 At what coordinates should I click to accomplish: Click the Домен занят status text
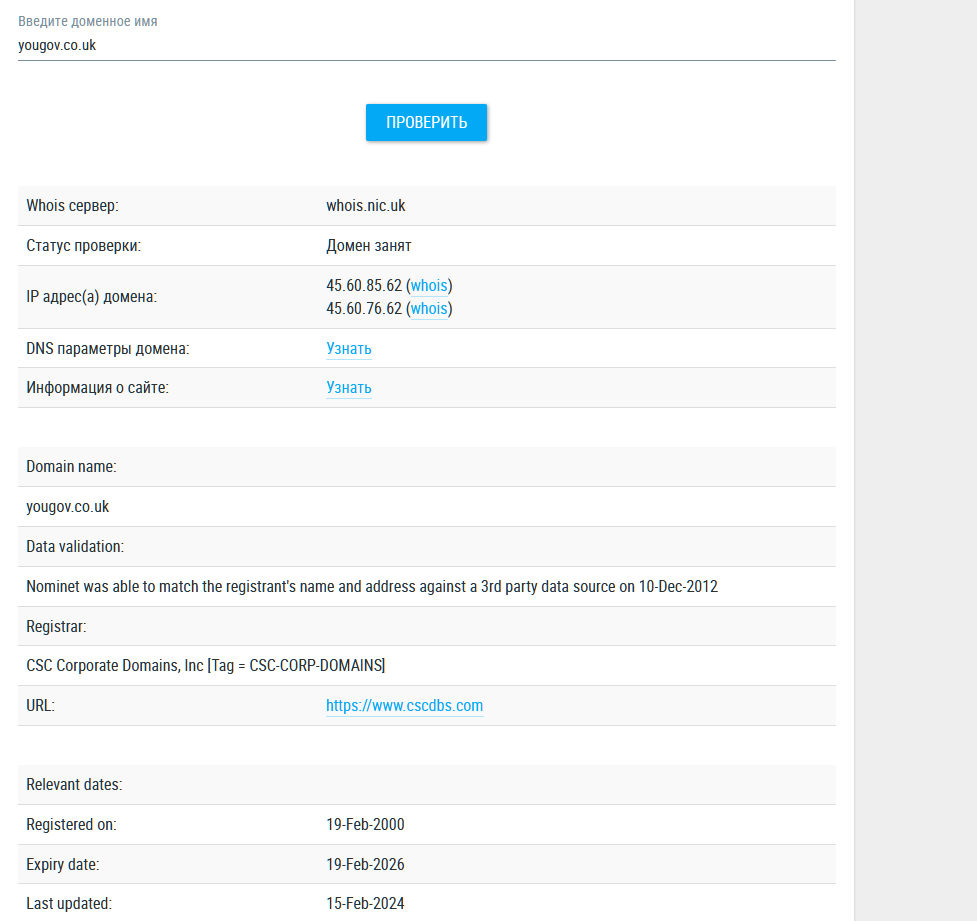pyautogui.click(x=368, y=246)
